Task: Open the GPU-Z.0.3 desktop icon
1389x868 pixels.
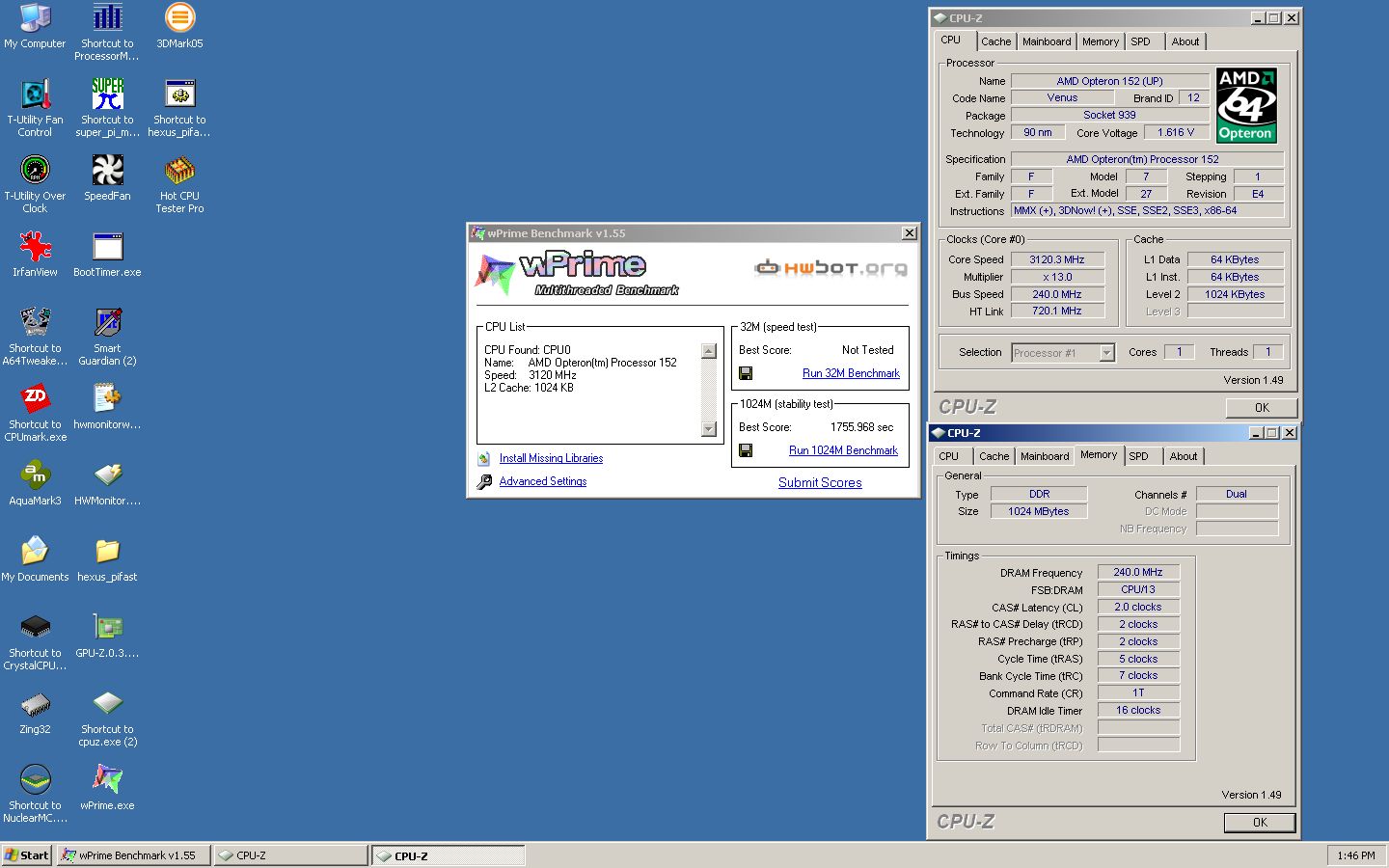Action: point(107,627)
